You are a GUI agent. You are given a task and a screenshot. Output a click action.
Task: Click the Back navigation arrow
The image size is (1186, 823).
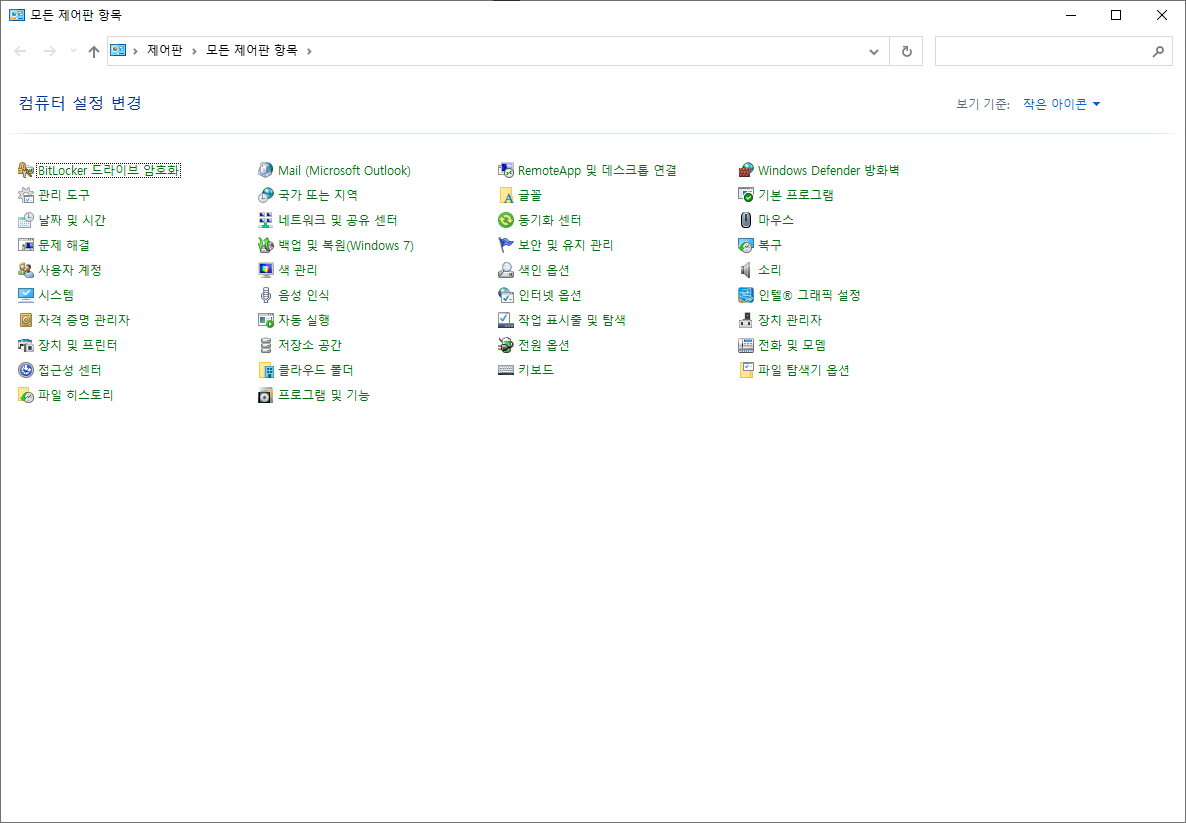[20, 51]
